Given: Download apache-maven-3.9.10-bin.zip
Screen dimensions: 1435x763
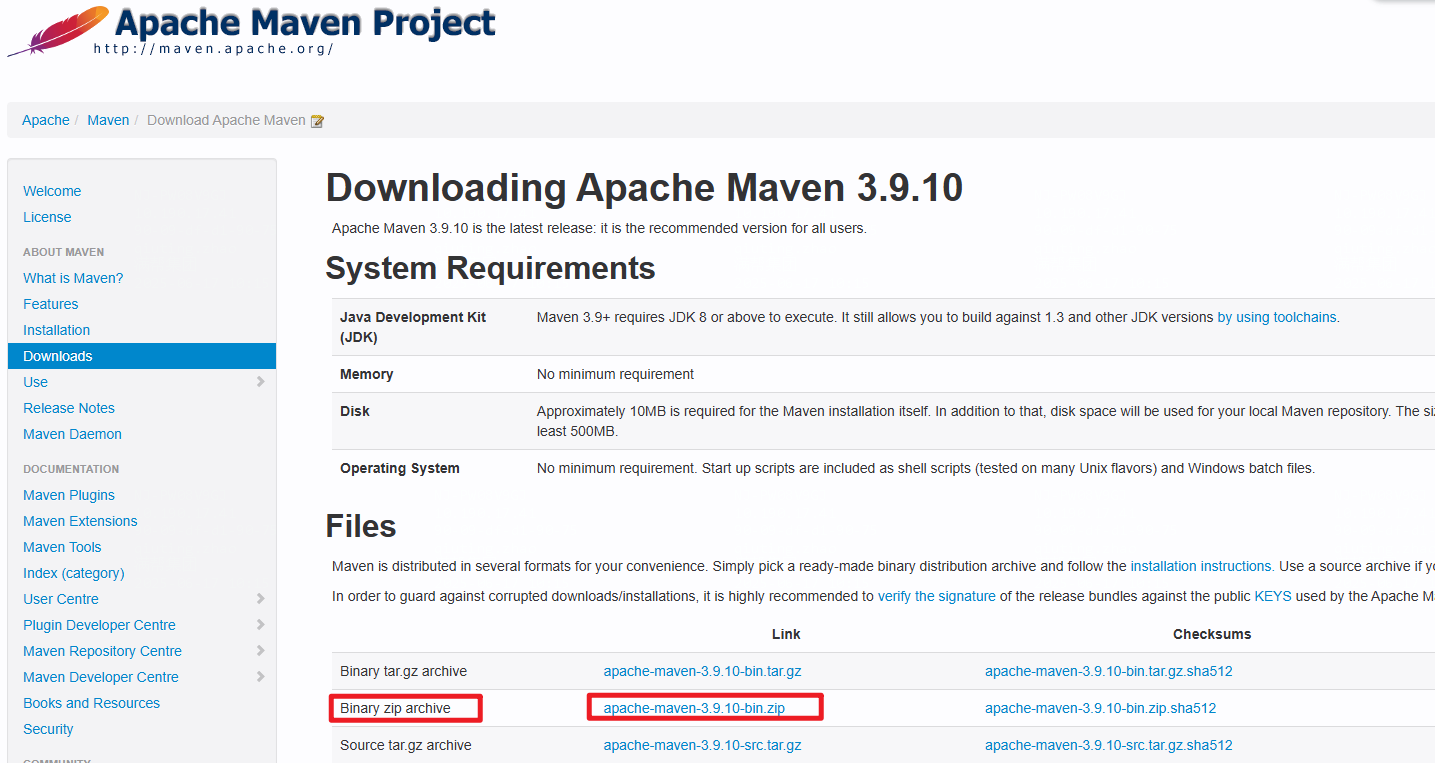Looking at the screenshot, I should 694,708.
